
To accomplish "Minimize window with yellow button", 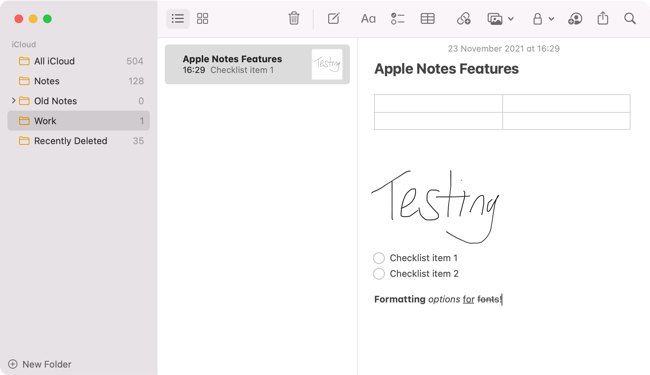I will (33, 19).
